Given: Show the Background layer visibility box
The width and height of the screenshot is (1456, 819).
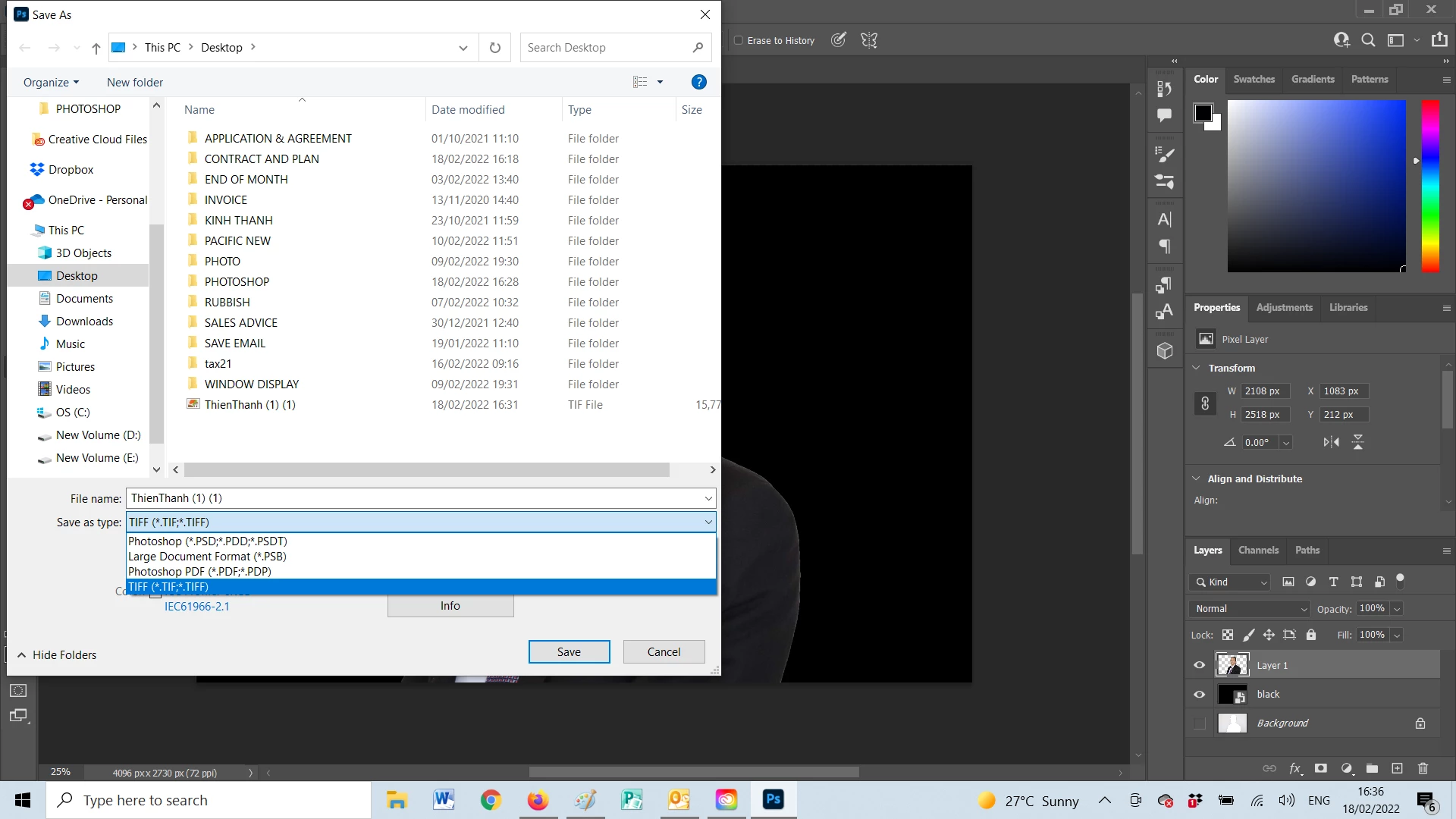Looking at the screenshot, I should 1200,723.
